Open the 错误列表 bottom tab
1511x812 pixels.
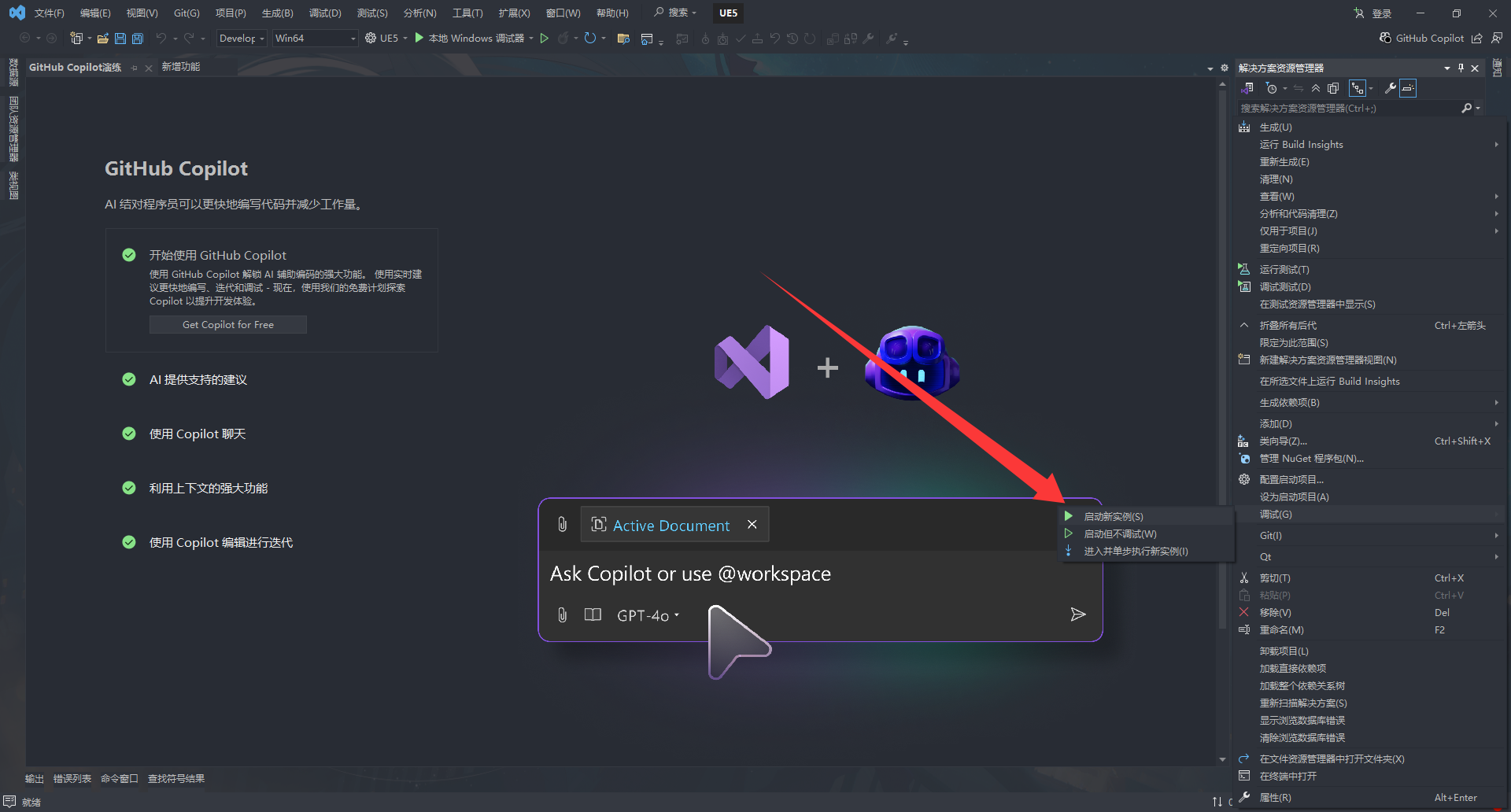pyautogui.click(x=72, y=778)
